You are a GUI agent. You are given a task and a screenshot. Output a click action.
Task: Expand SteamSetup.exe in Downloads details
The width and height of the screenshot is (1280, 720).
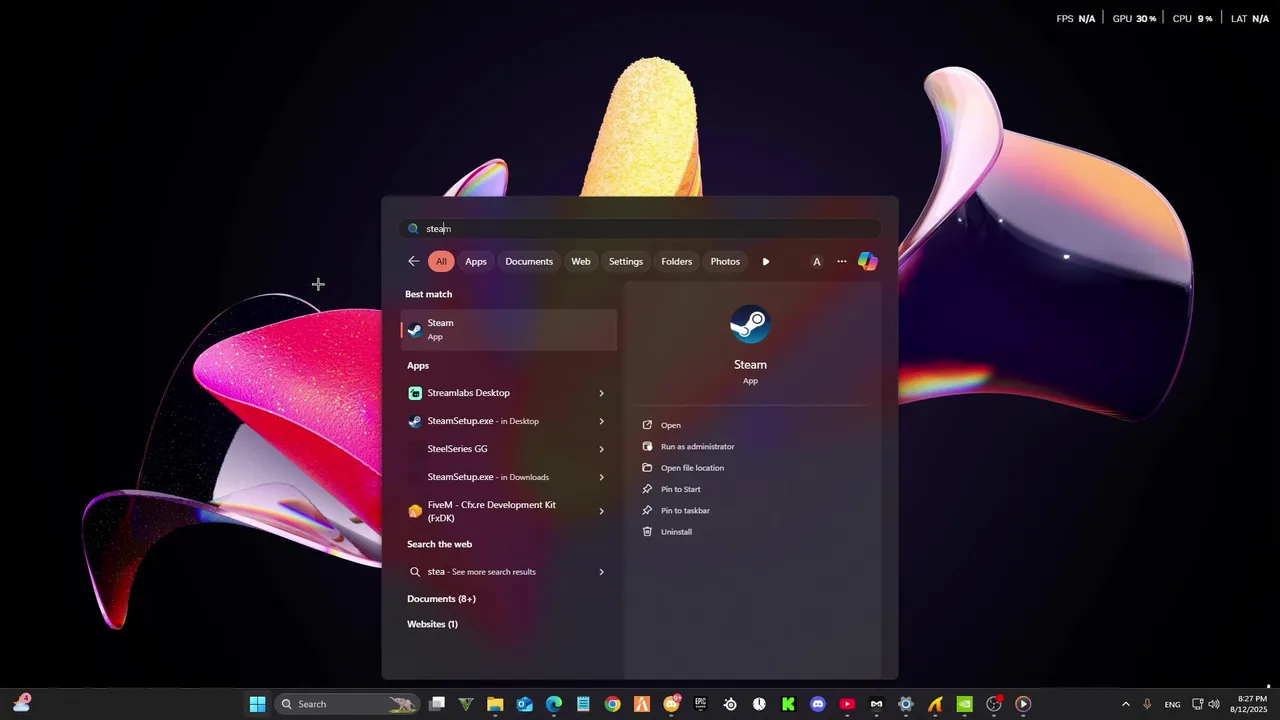pyautogui.click(x=601, y=477)
